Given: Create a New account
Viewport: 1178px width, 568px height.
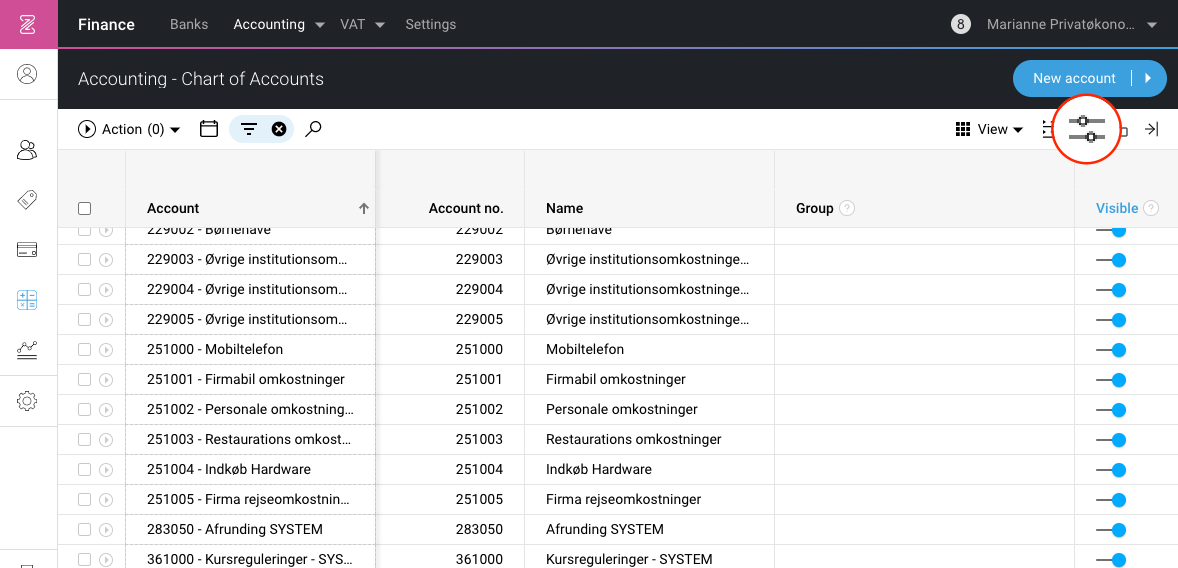Looking at the screenshot, I should pyautogui.click(x=1074, y=78).
